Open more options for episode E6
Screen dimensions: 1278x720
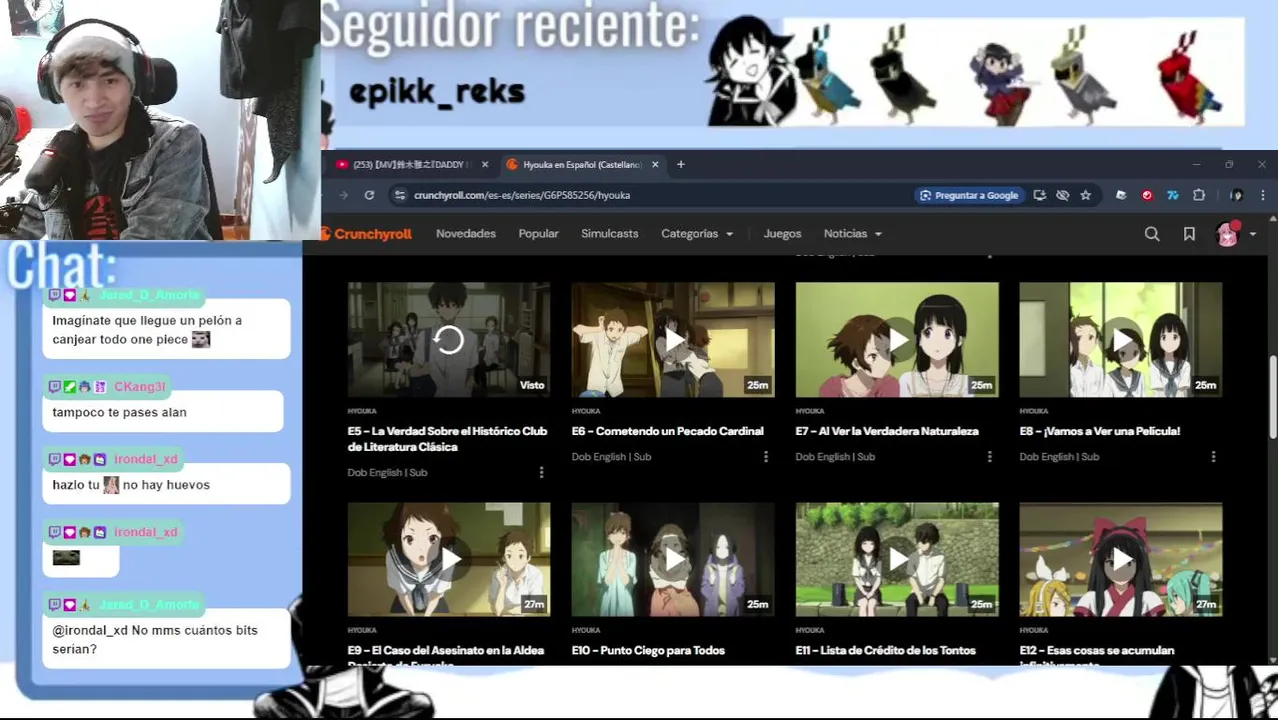point(766,456)
